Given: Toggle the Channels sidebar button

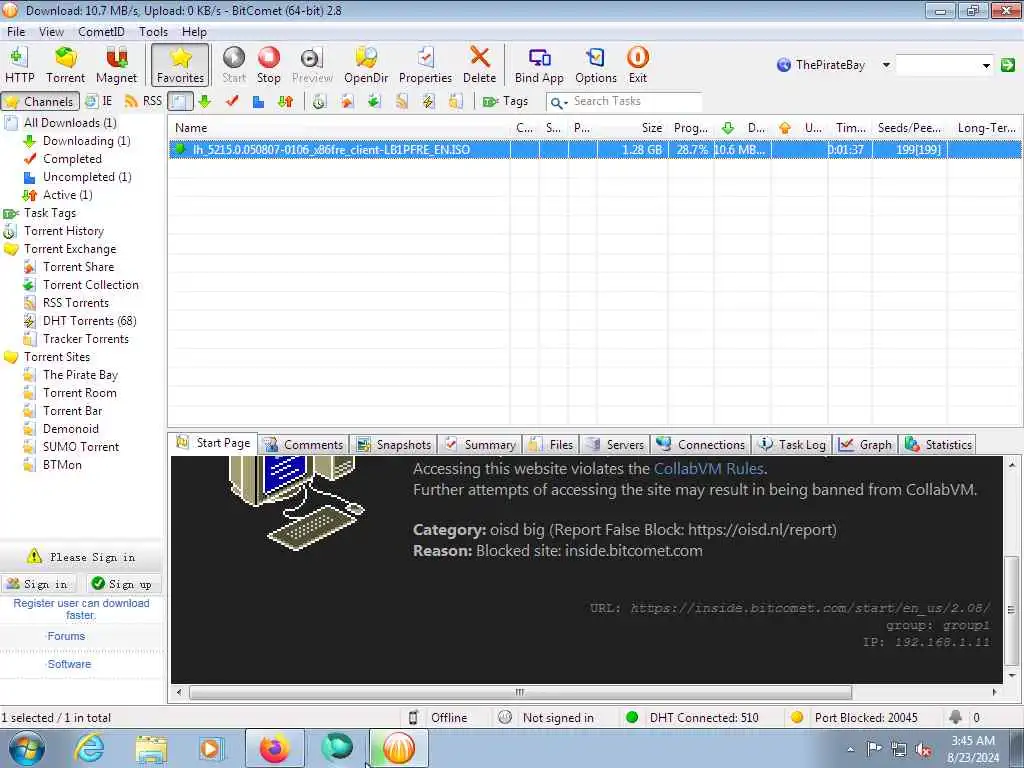Looking at the screenshot, I should [40, 101].
